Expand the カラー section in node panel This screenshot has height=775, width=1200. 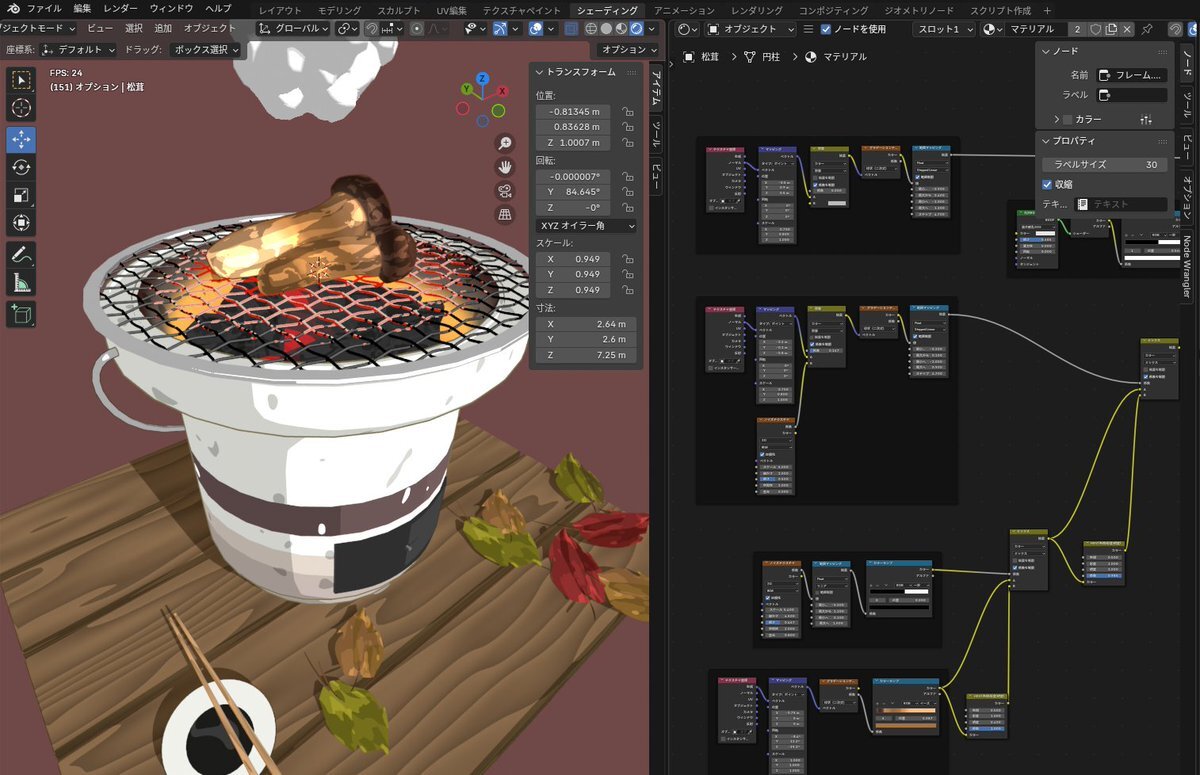[x=1056, y=119]
